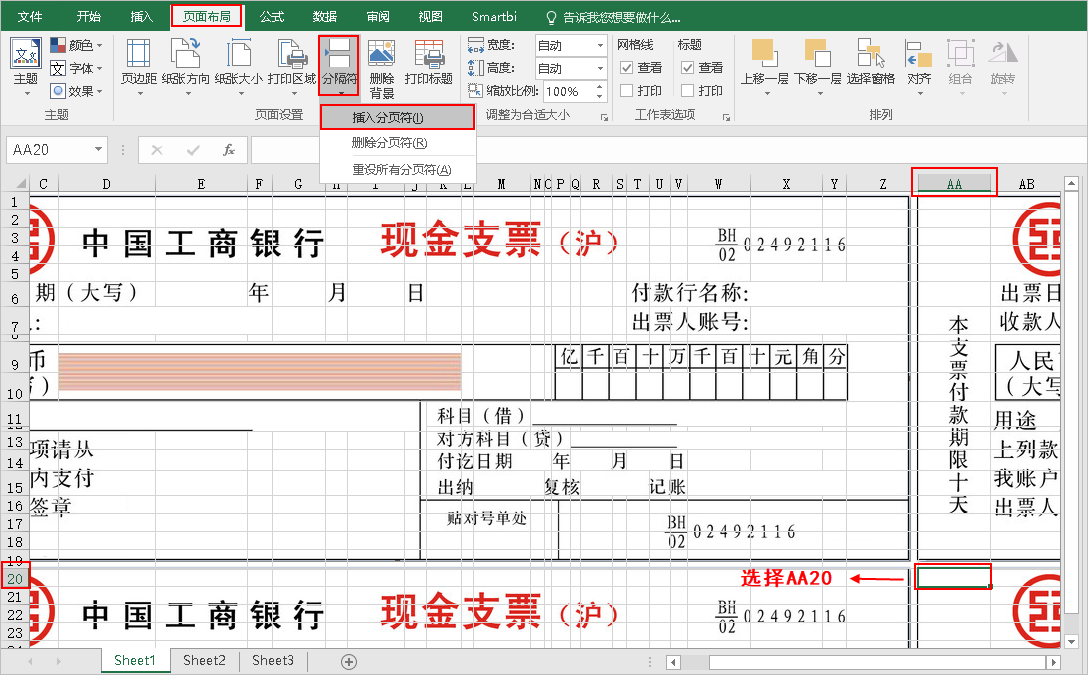Open the 纸张方向 orientation menu
1088x675 pixels.
185,66
